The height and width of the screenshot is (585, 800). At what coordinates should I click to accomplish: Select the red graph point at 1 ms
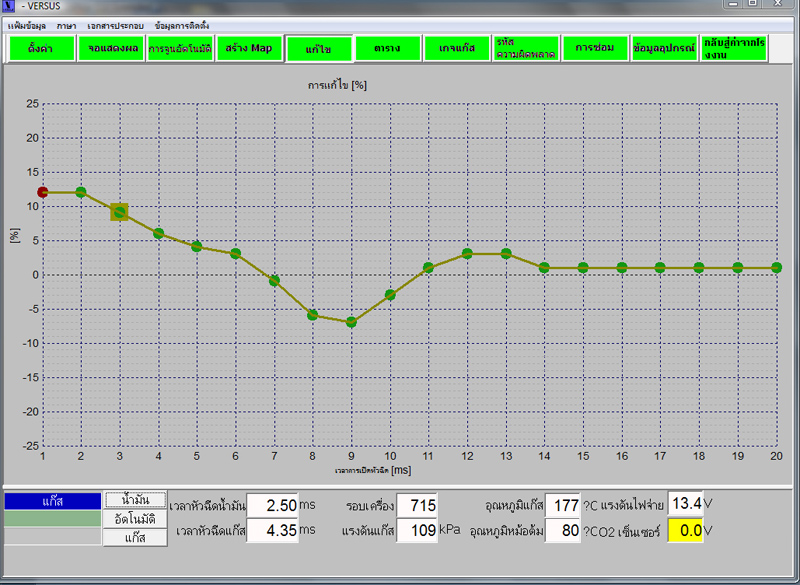click(x=43, y=192)
